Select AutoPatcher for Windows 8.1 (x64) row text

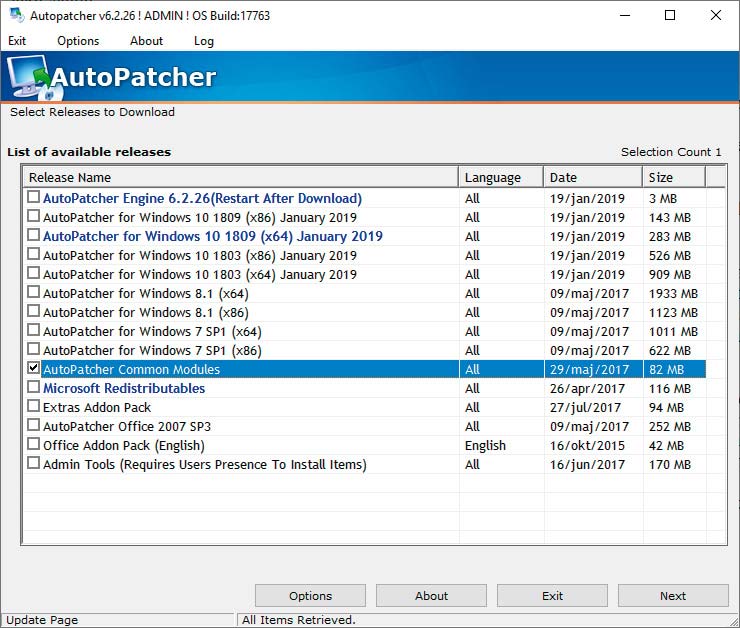coord(146,293)
